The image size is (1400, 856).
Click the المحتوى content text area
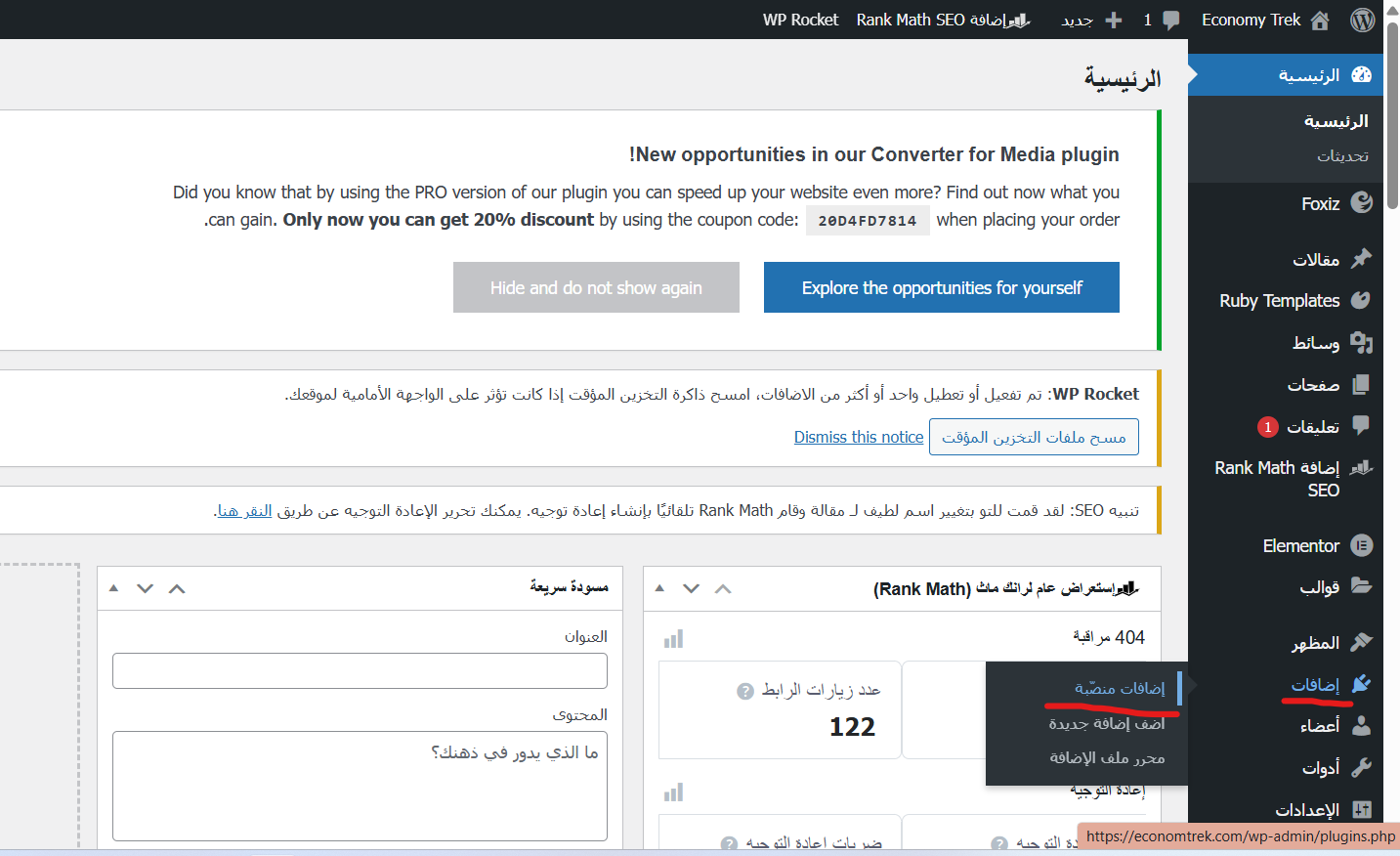click(360, 786)
